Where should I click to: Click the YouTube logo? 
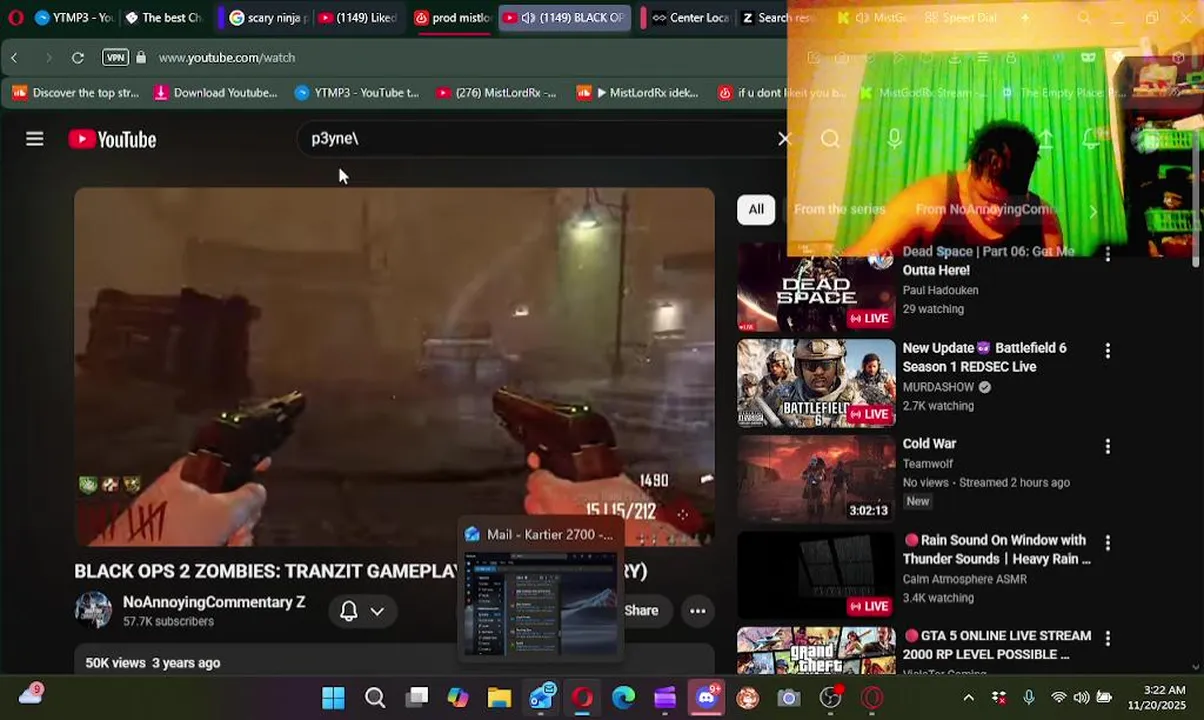coord(112,139)
